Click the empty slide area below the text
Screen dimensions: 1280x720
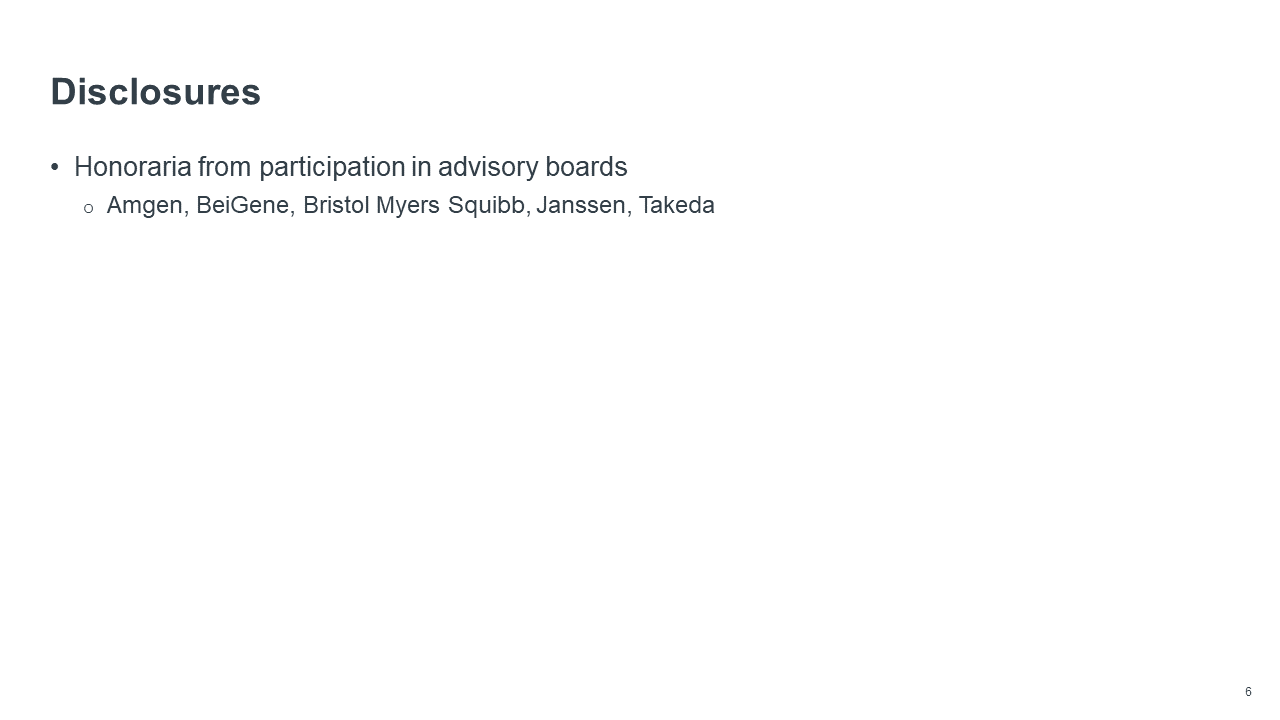click(640, 450)
